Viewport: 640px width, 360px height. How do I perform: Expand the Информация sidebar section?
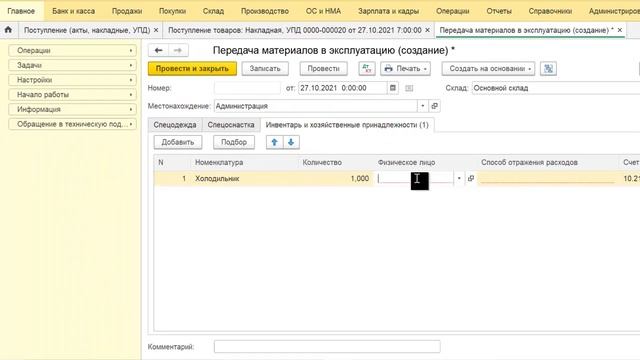[x=73, y=109]
